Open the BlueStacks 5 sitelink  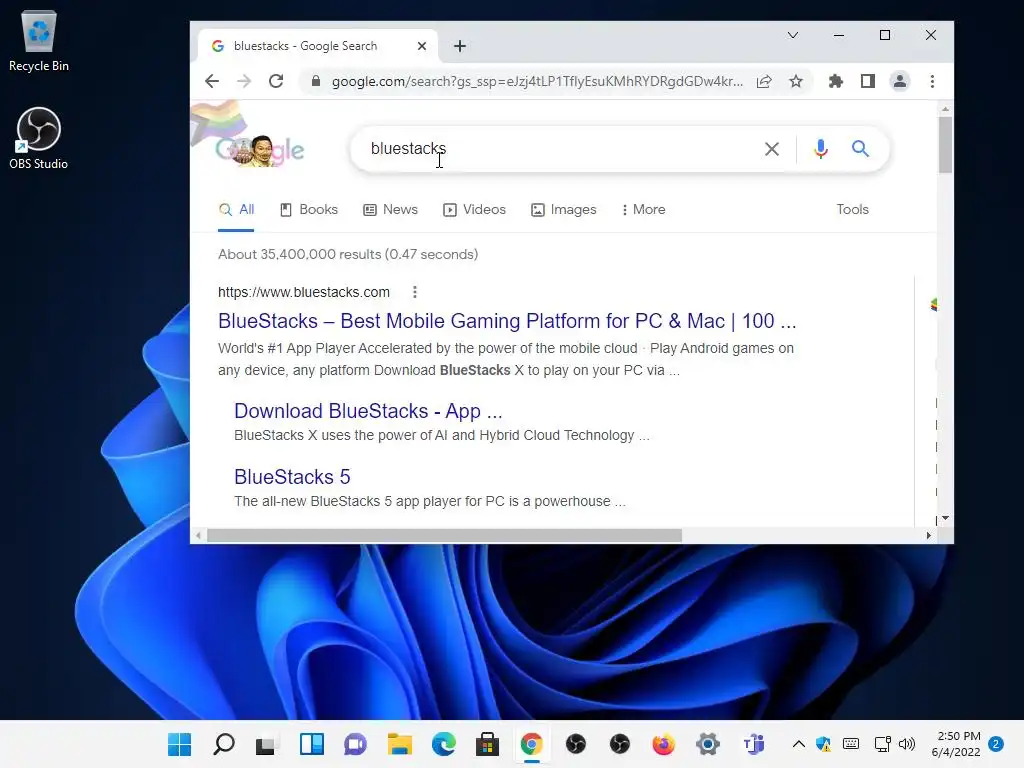[x=292, y=477]
